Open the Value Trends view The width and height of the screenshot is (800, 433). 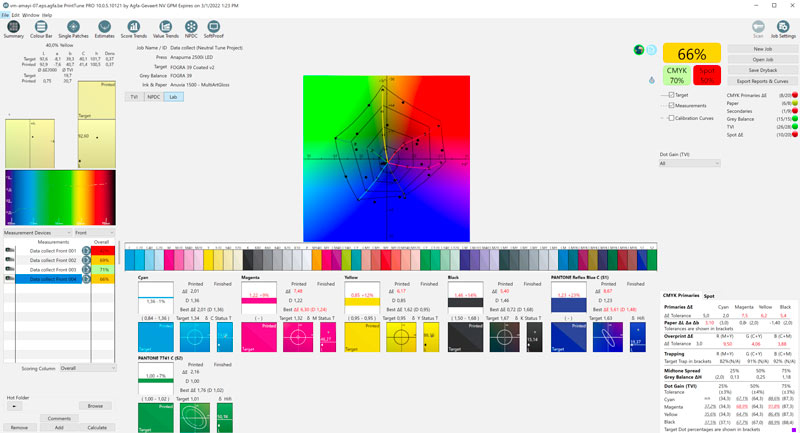coord(165,27)
